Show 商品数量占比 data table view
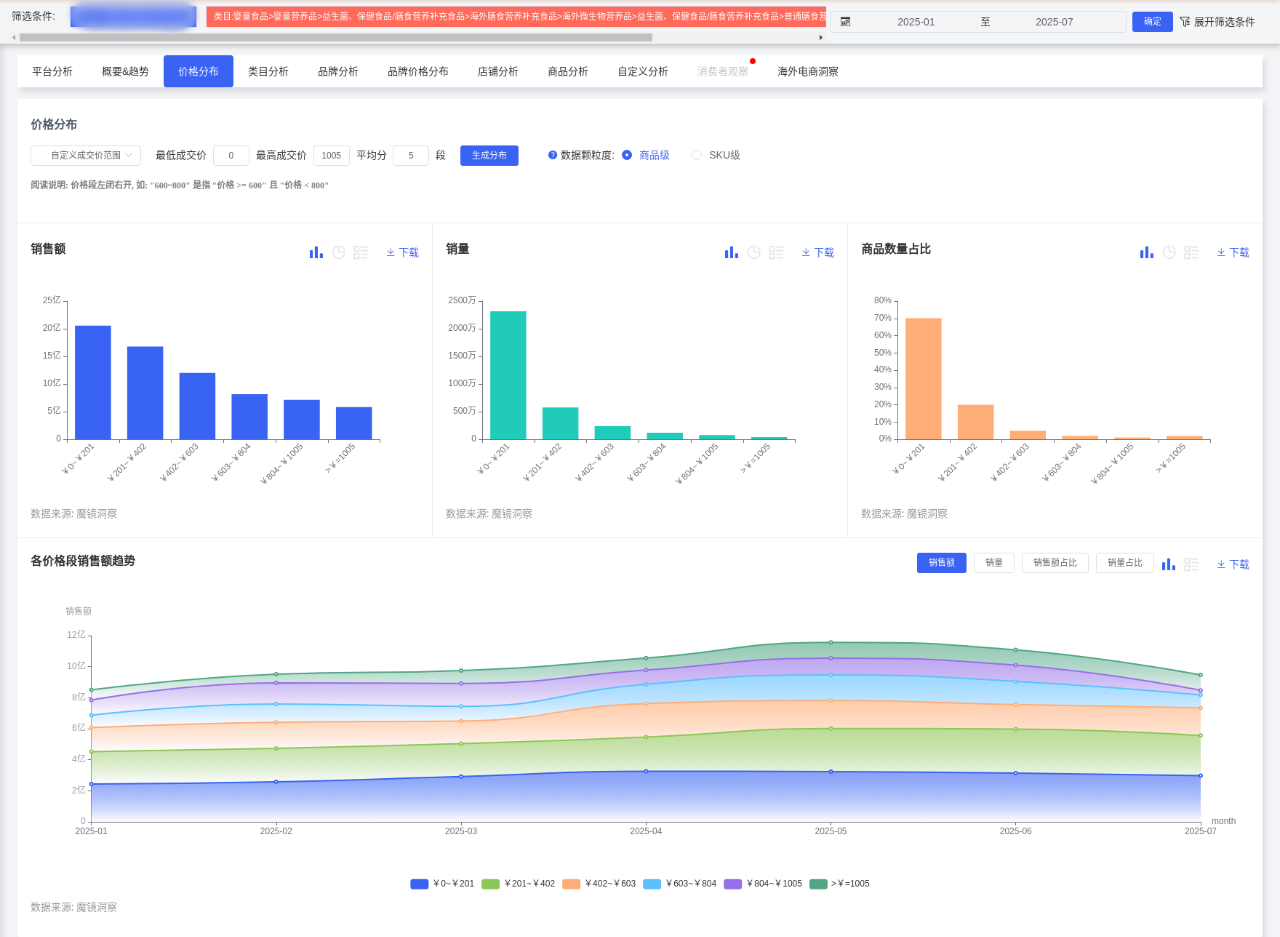The image size is (1280, 937). tap(1191, 253)
